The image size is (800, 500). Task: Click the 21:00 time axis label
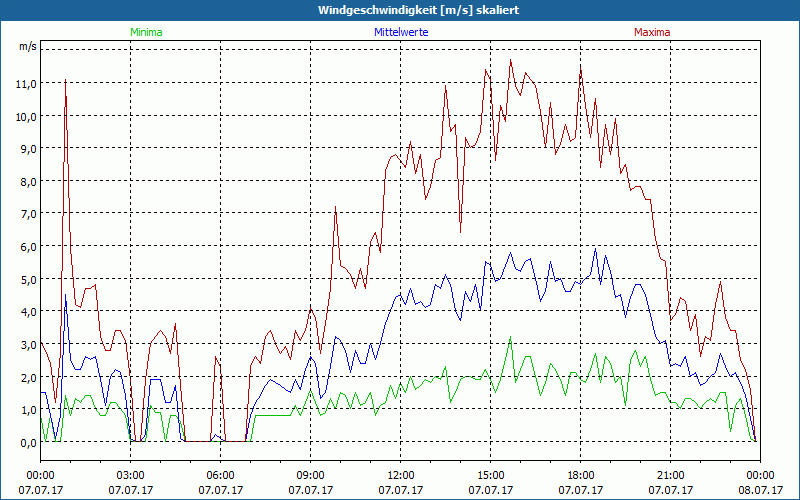coord(670,476)
